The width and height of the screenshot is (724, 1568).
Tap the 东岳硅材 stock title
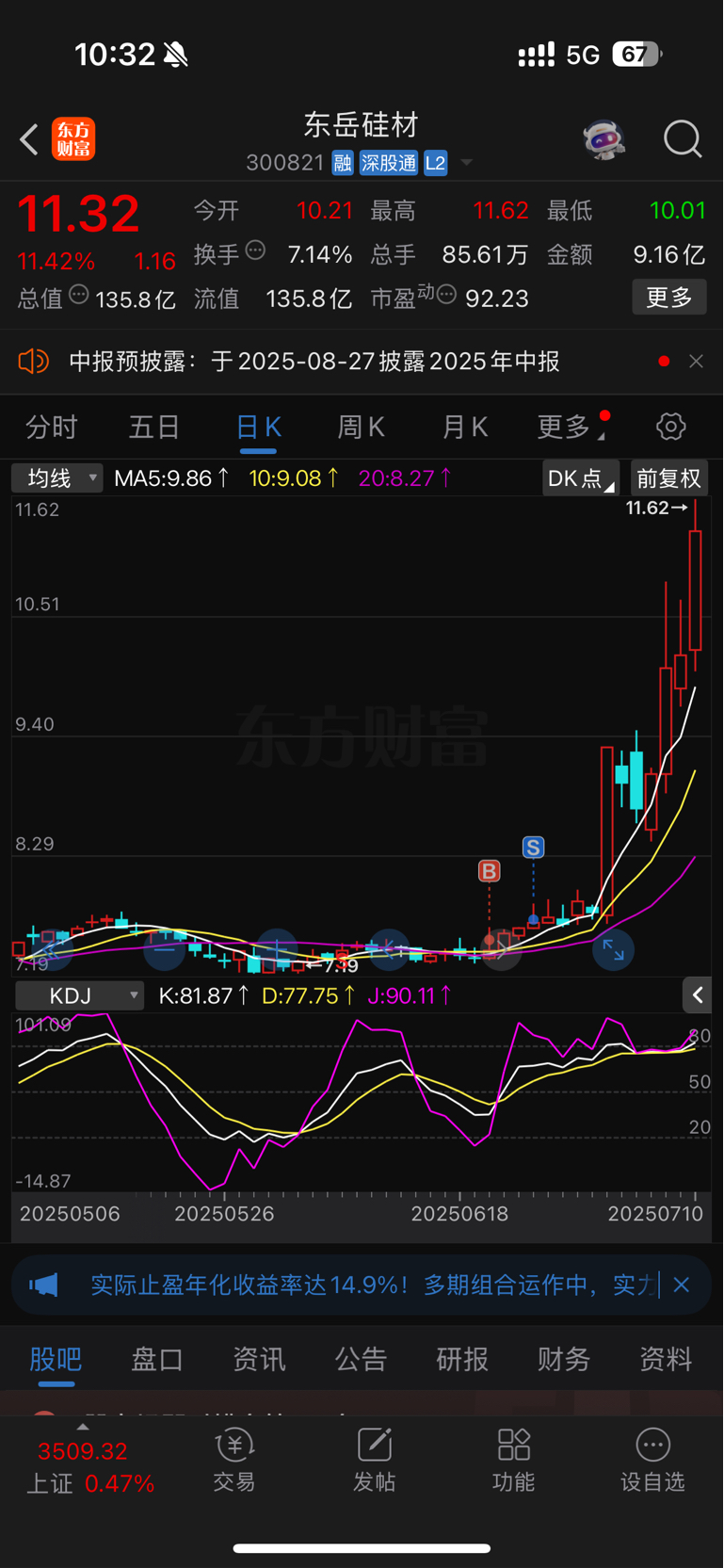[361, 124]
